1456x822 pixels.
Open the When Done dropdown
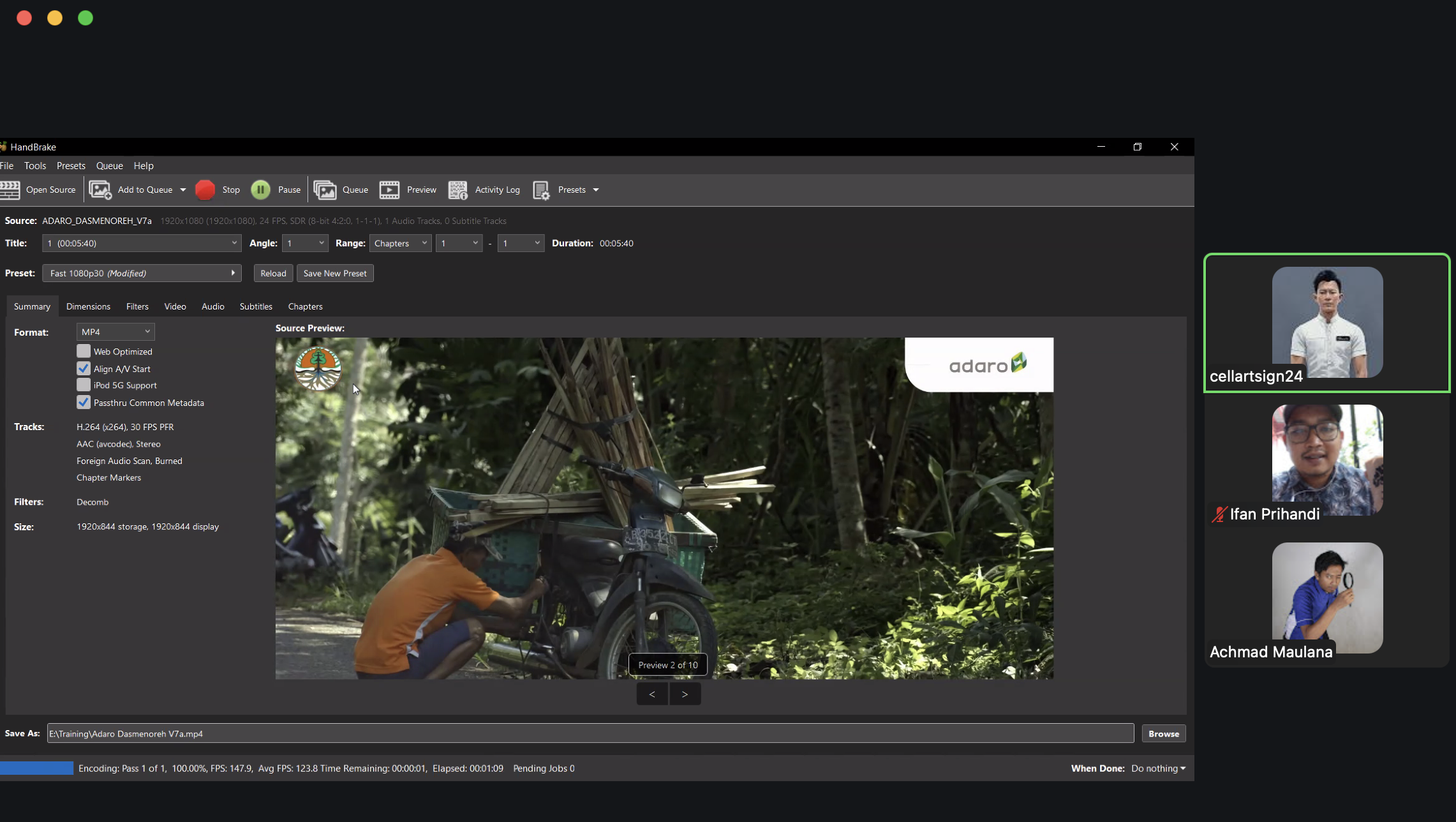(1158, 768)
